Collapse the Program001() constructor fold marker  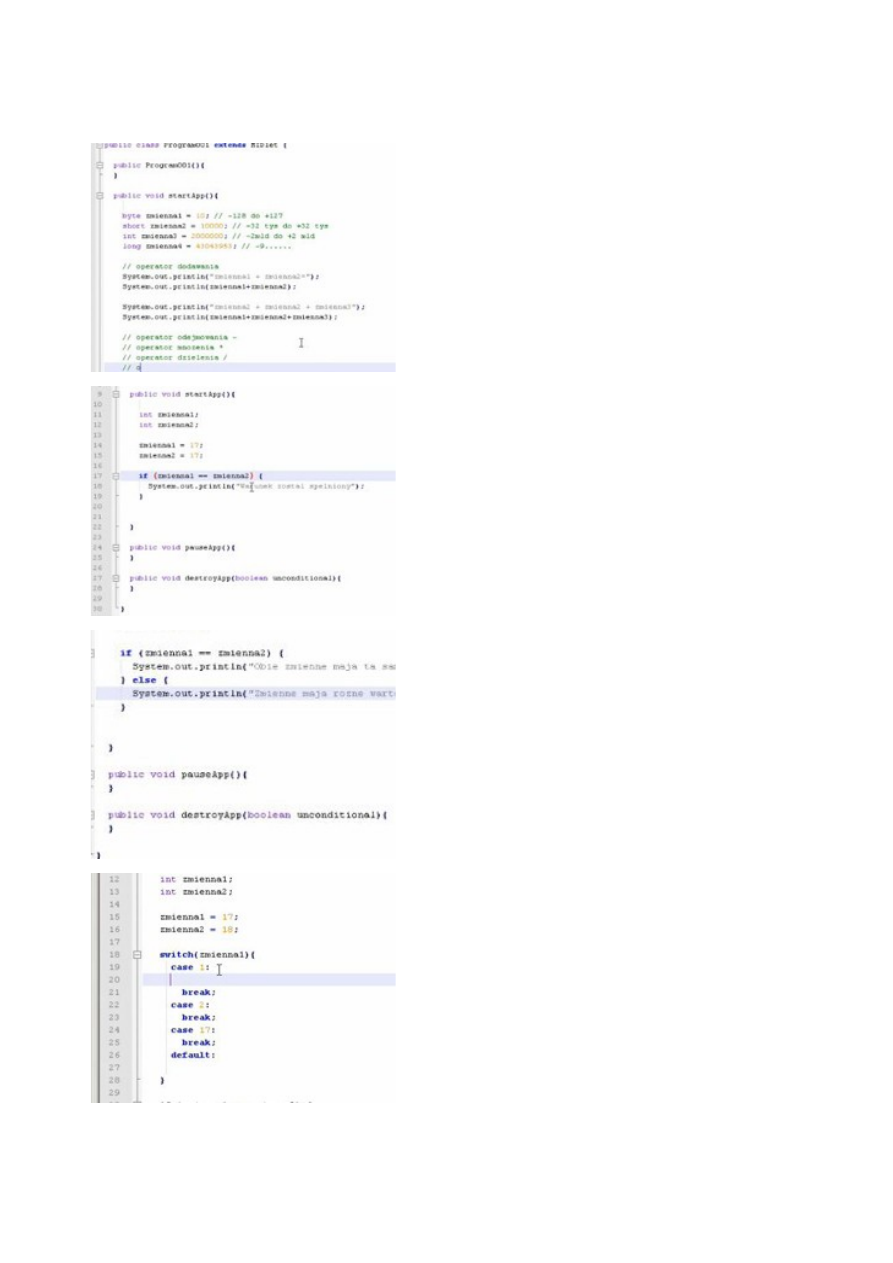[x=100, y=165]
